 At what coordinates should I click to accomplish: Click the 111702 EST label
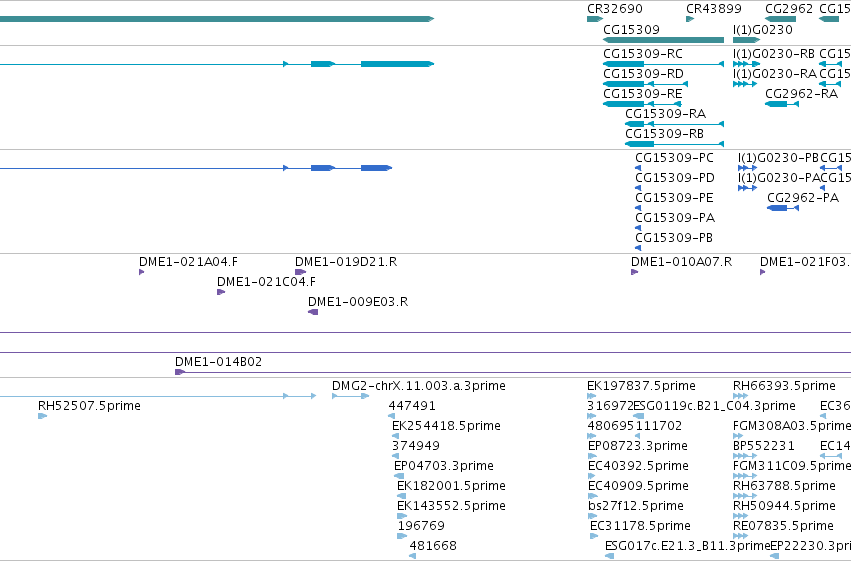[658, 426]
